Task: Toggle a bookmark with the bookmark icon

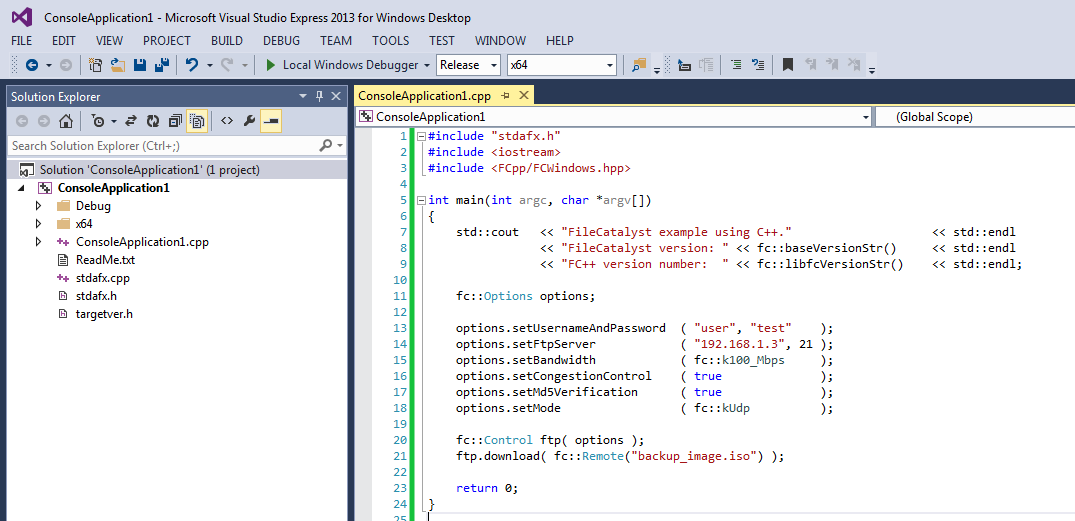Action: (788, 65)
